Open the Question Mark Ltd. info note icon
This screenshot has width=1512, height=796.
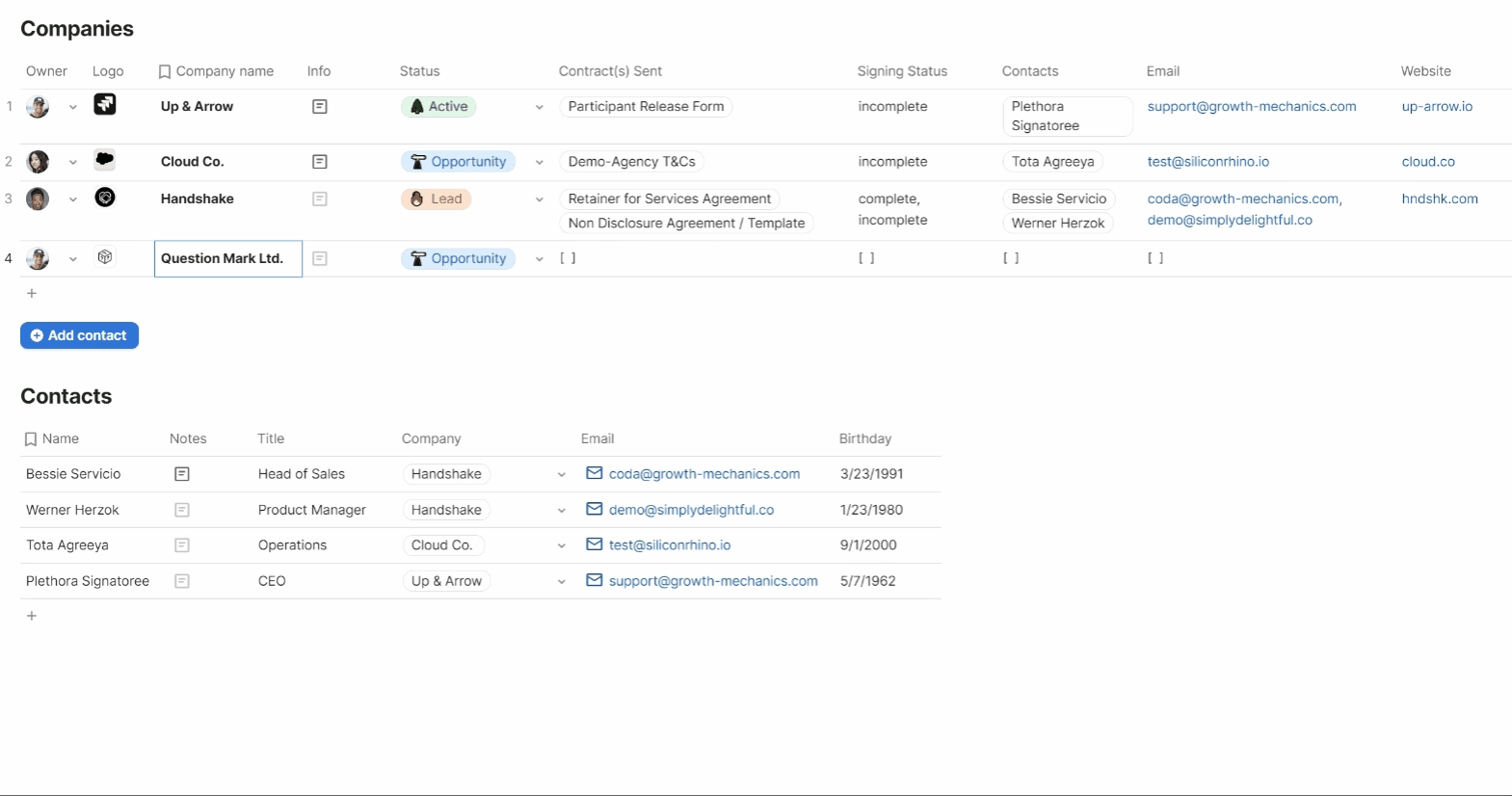click(320, 258)
